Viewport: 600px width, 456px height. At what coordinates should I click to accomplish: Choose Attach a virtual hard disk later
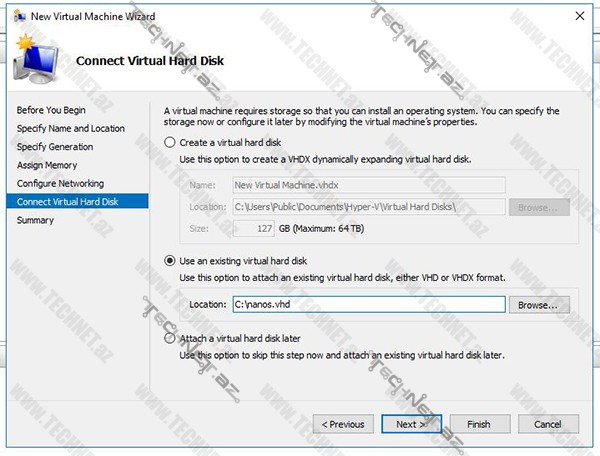pos(170,339)
